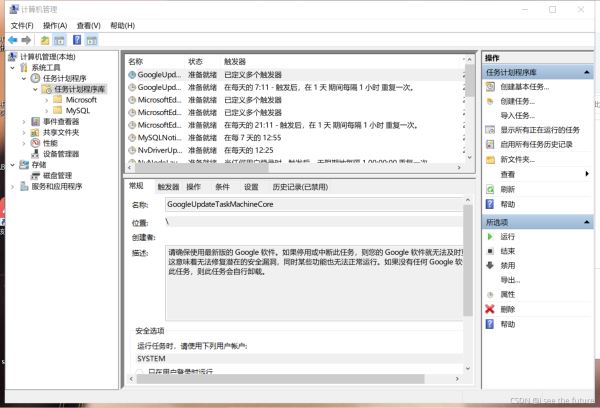Viewport: 600px width, 408px height.
Task: Click the Back arrow in the toolbar
Action: tap(11, 40)
